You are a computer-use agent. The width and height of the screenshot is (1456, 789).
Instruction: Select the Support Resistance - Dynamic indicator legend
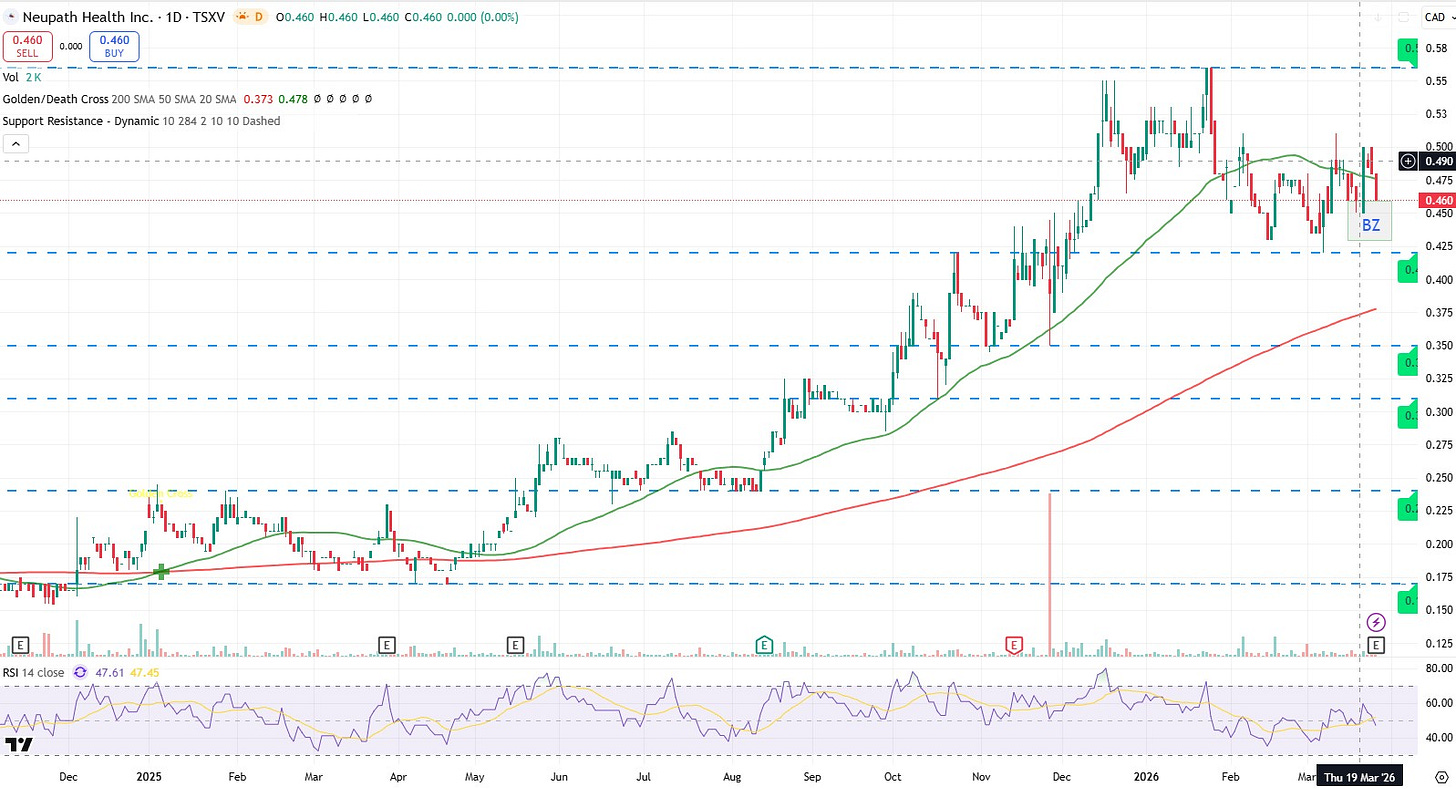pyautogui.click(x=141, y=121)
